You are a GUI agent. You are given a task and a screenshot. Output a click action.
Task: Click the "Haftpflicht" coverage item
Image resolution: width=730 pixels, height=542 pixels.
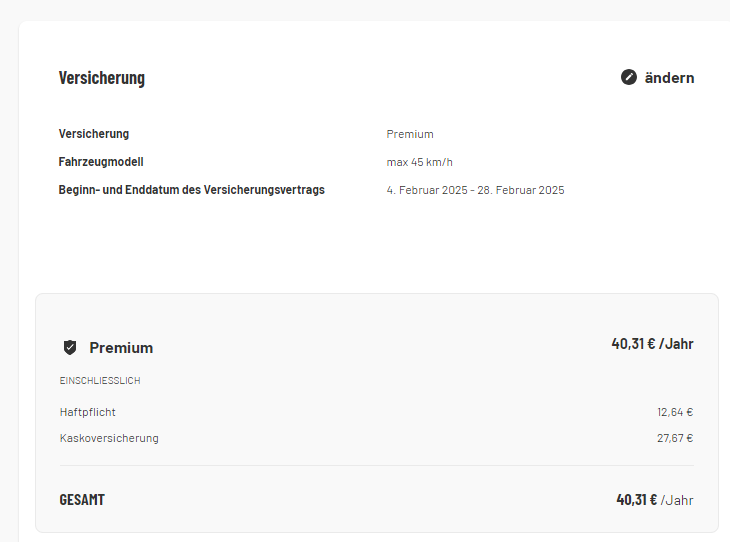click(x=88, y=412)
